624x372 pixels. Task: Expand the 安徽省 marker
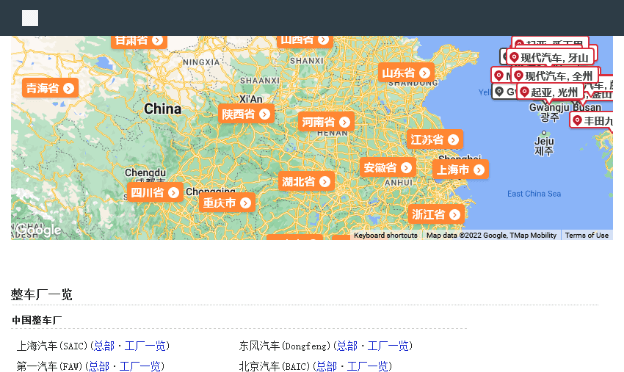coord(388,167)
